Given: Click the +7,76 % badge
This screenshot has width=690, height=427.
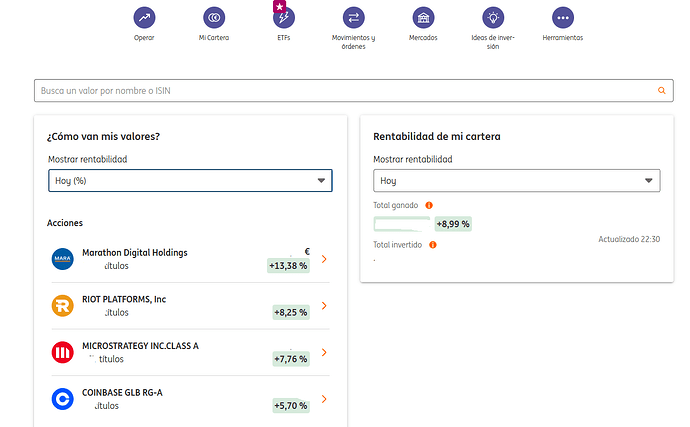Looking at the screenshot, I should (x=291, y=359).
